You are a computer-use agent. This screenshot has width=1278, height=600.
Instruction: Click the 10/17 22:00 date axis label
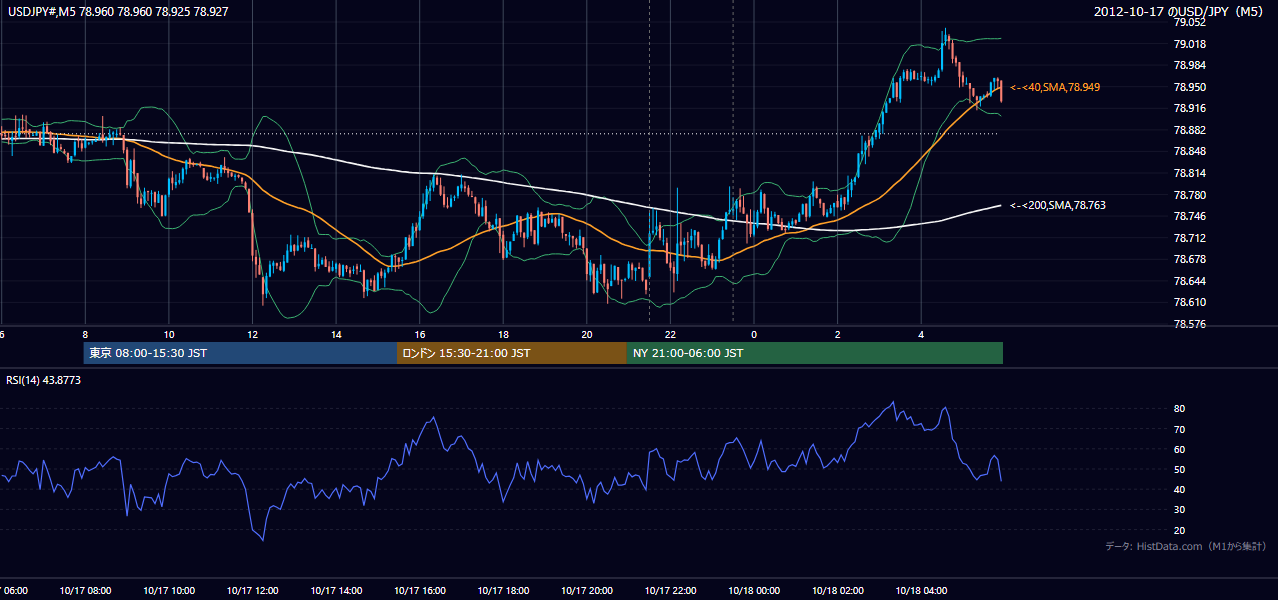click(x=671, y=591)
